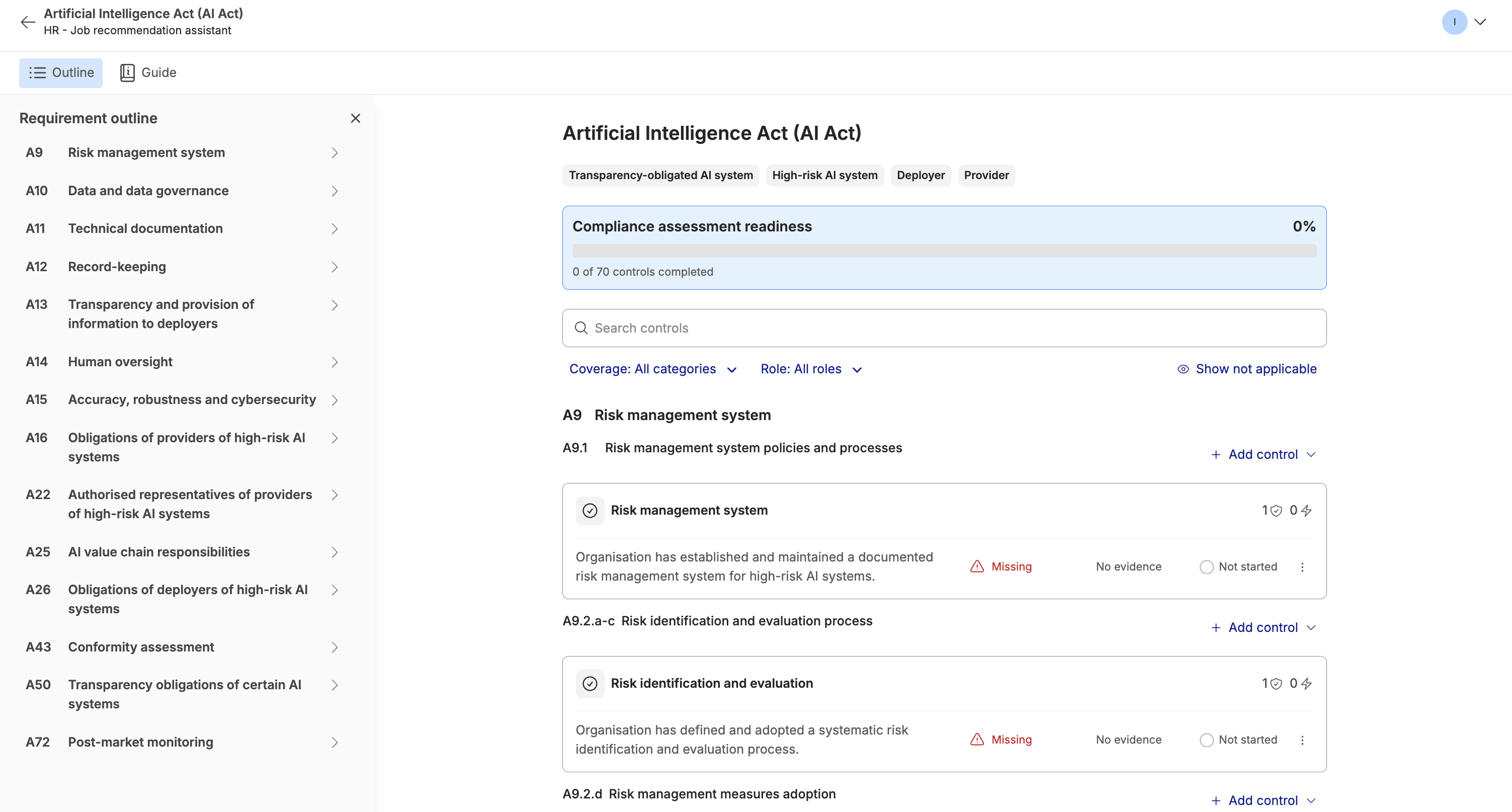Expand A14 Human oversight chevron
This screenshot has height=812, width=1512.
click(x=334, y=362)
